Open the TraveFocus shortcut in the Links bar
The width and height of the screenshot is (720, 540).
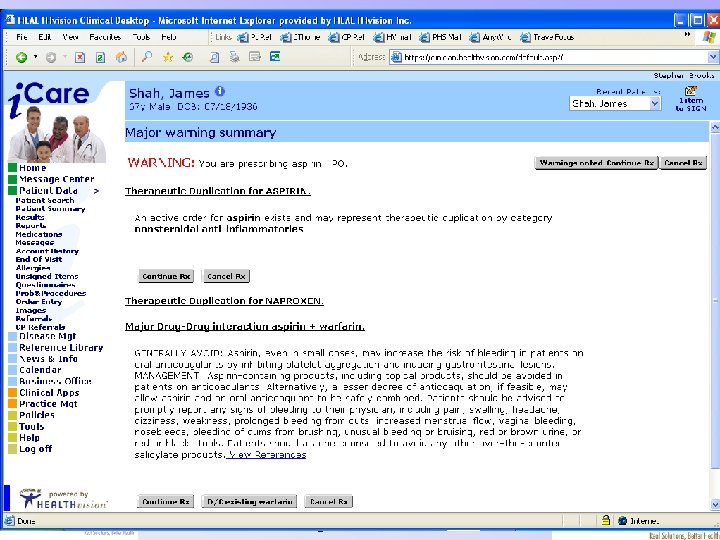coord(546,37)
